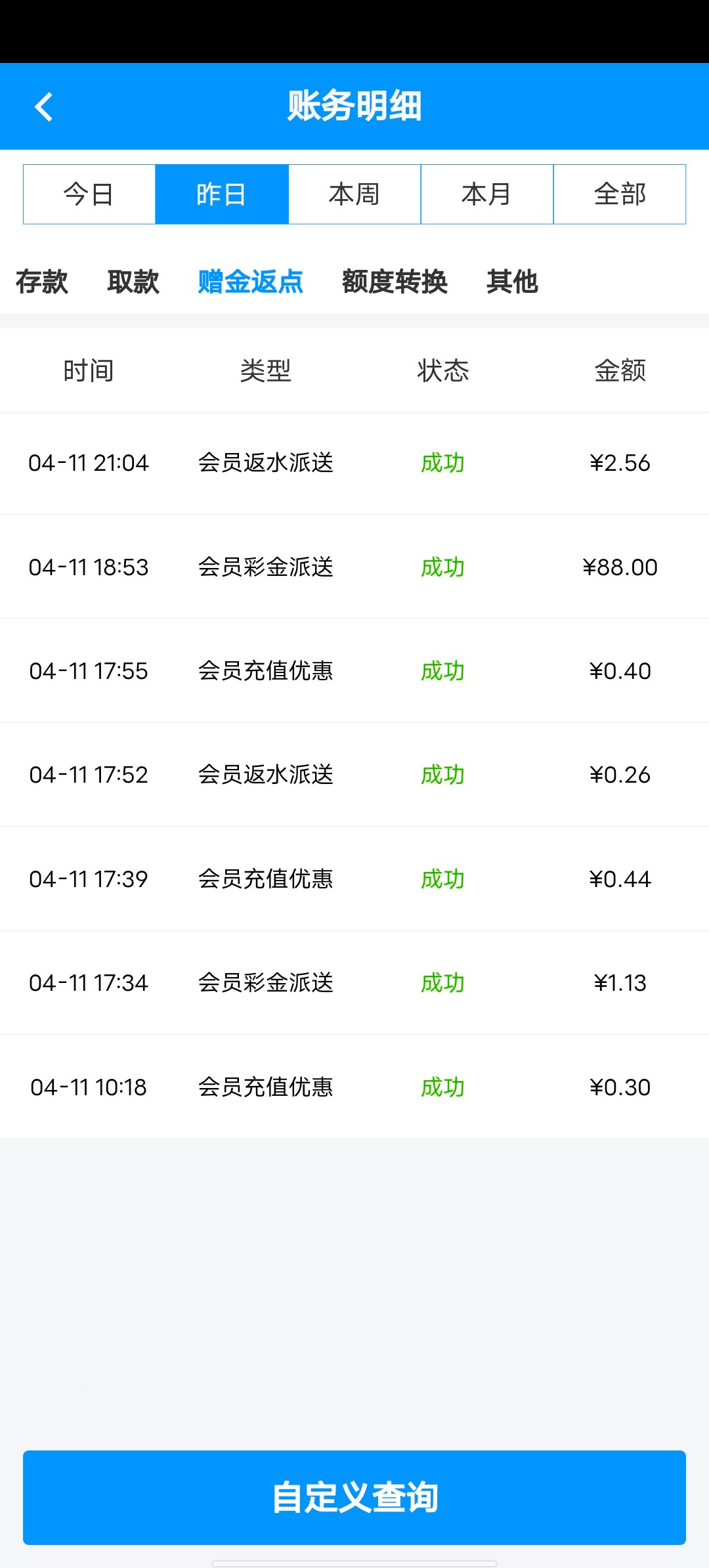Open the 取款 category
Screen dimensions: 709x1568
(x=133, y=282)
